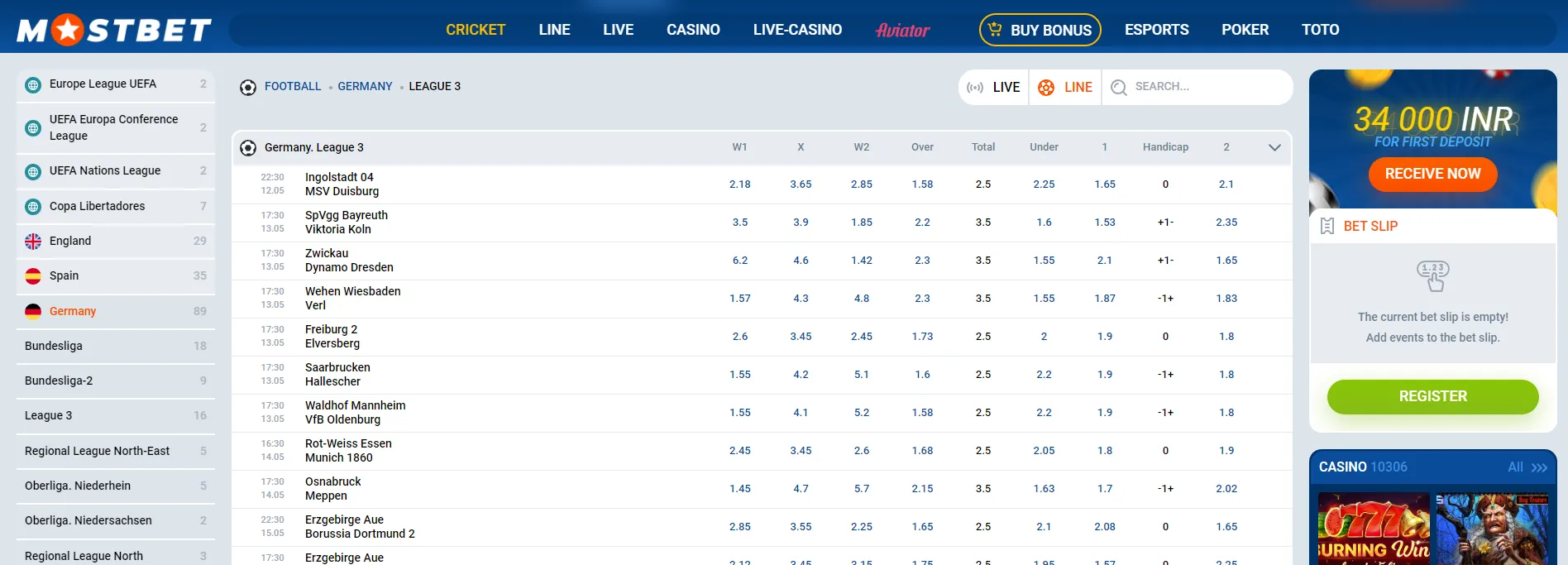Screen dimensions: 1568x565
Task: Select Bundesliga in the sidebar
Action: tap(116, 346)
